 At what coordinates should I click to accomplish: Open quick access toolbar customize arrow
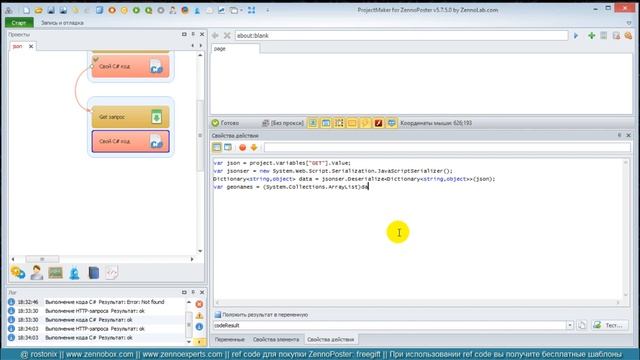(268, 10)
